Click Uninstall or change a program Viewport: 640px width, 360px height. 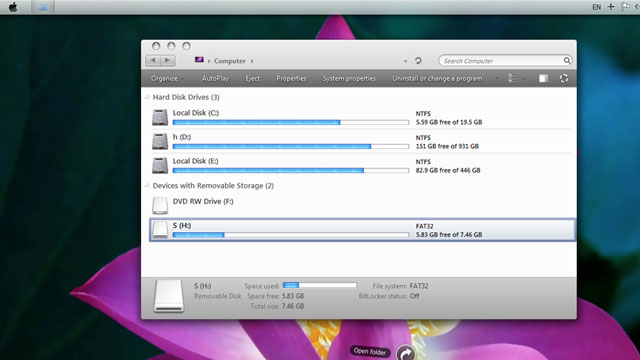(x=437, y=78)
